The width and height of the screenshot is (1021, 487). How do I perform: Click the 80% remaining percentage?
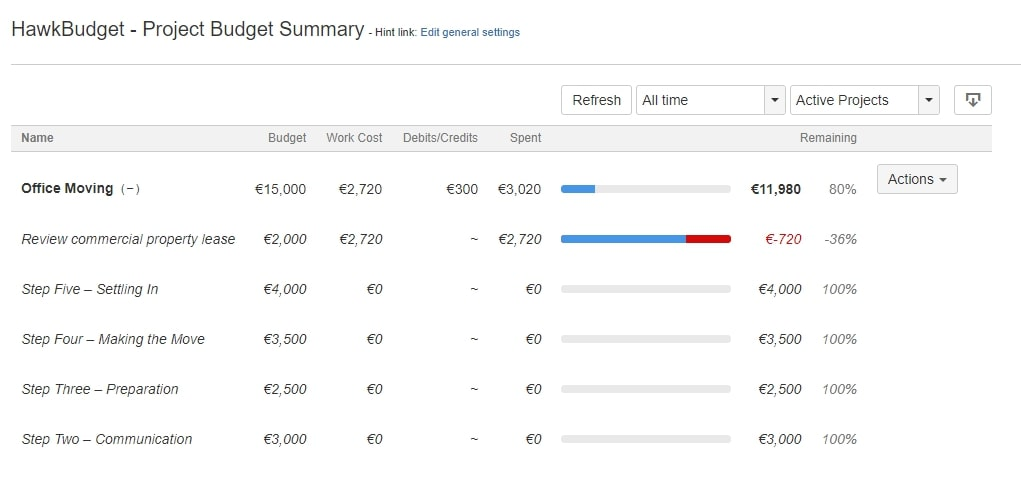(x=843, y=189)
